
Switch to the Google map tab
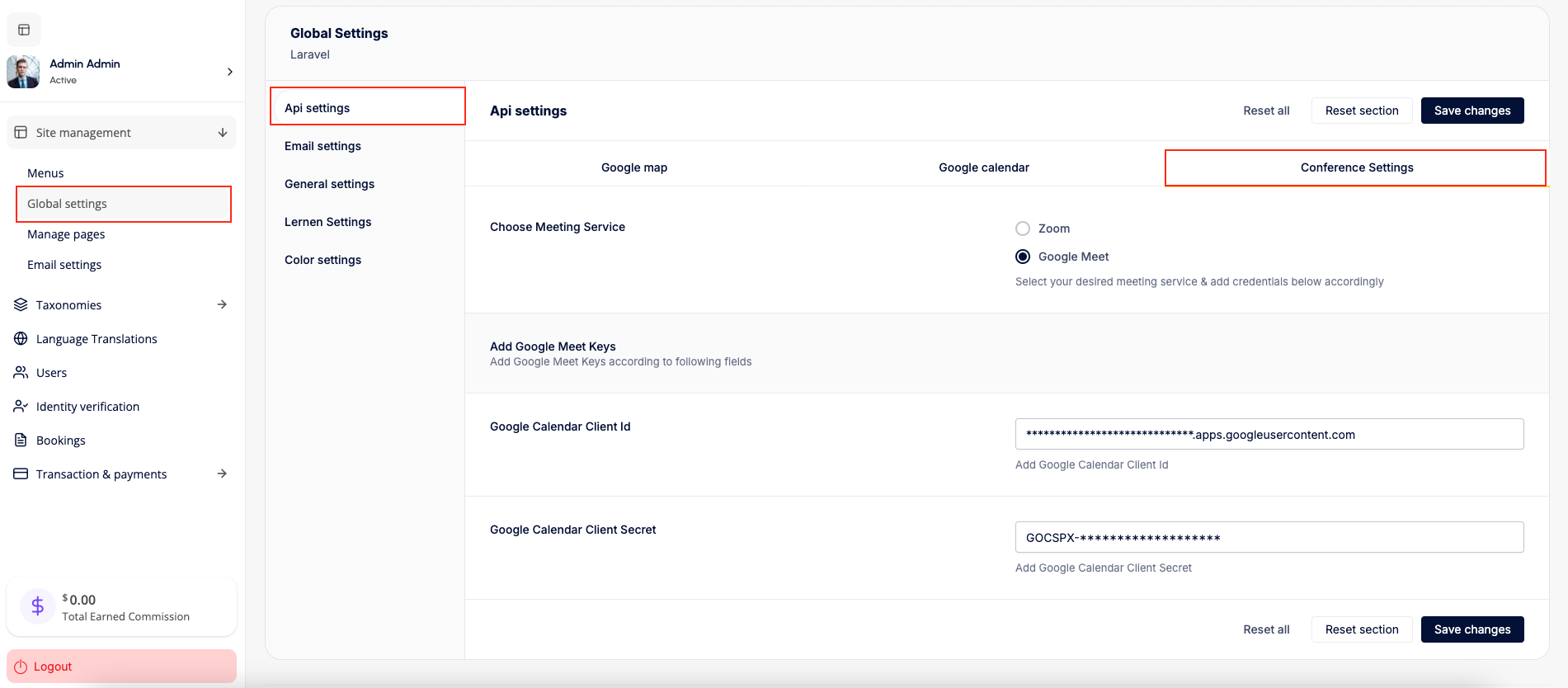point(633,167)
